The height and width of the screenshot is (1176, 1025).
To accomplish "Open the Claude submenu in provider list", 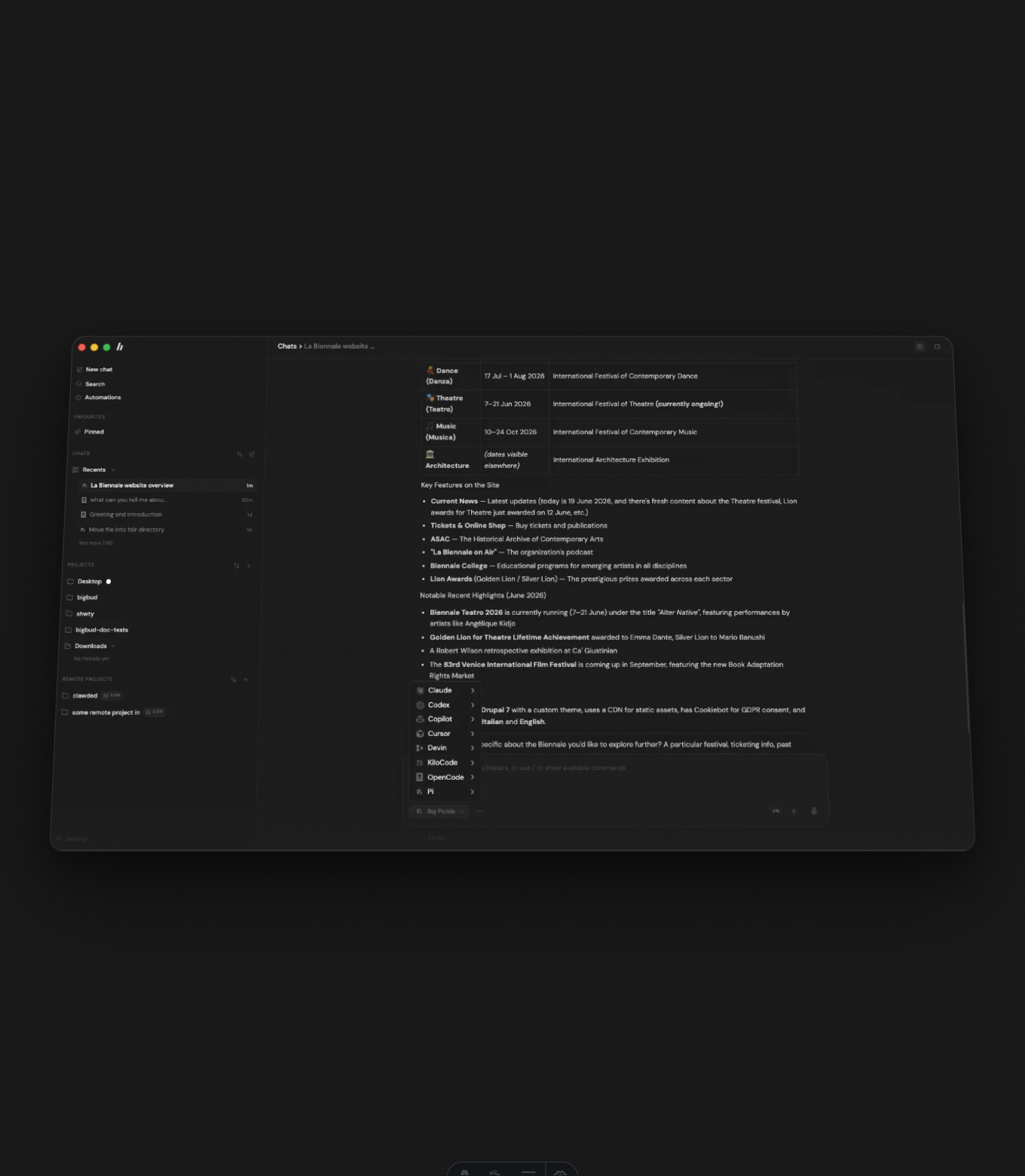I will pos(445,690).
